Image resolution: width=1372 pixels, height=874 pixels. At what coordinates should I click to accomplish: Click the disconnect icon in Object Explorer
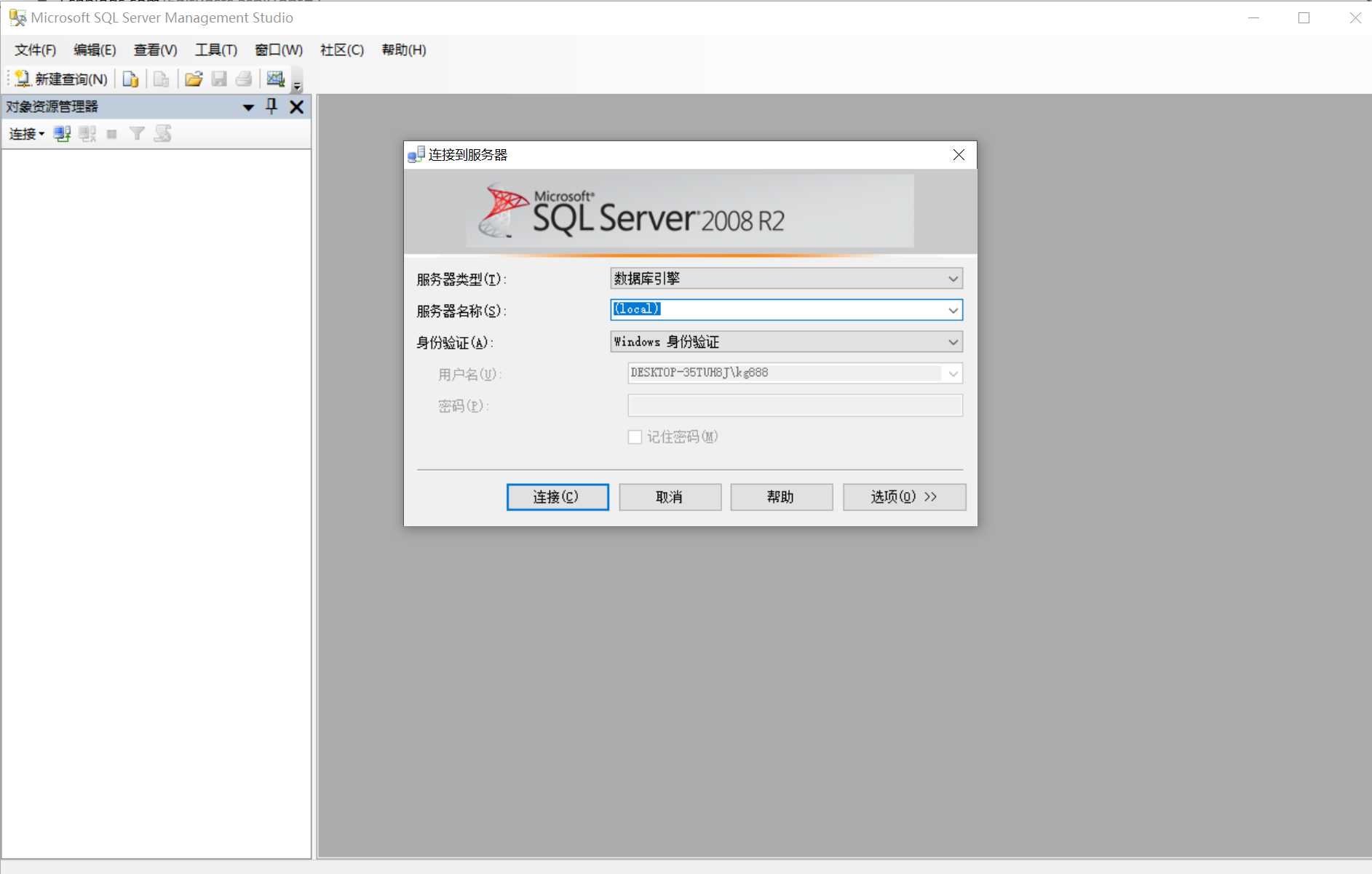[87, 134]
